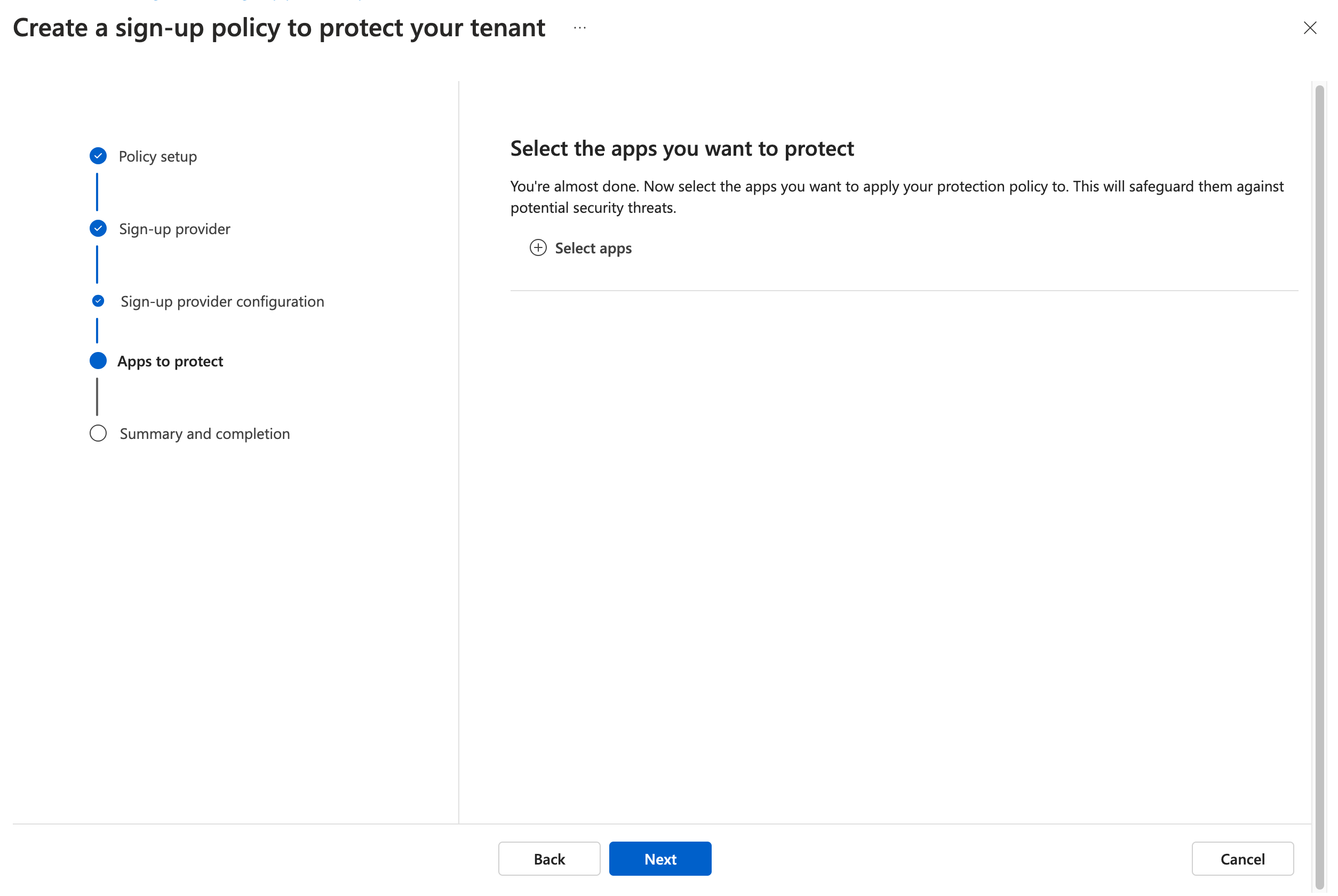The image size is (1338, 896).
Task: Click the empty Summary and completion step circle
Action: pyautogui.click(x=98, y=434)
